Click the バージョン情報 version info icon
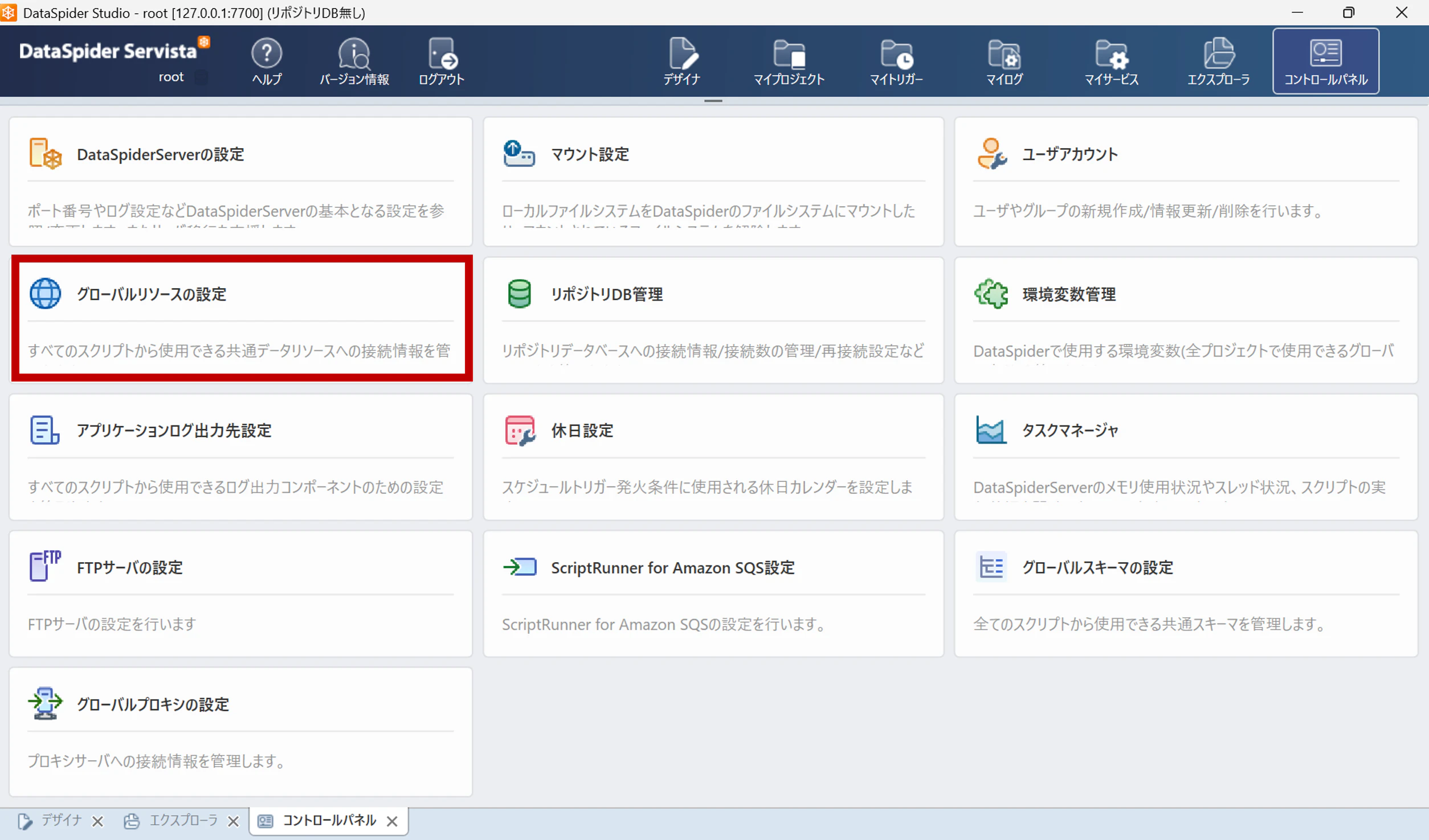1429x840 pixels. pyautogui.click(x=354, y=62)
